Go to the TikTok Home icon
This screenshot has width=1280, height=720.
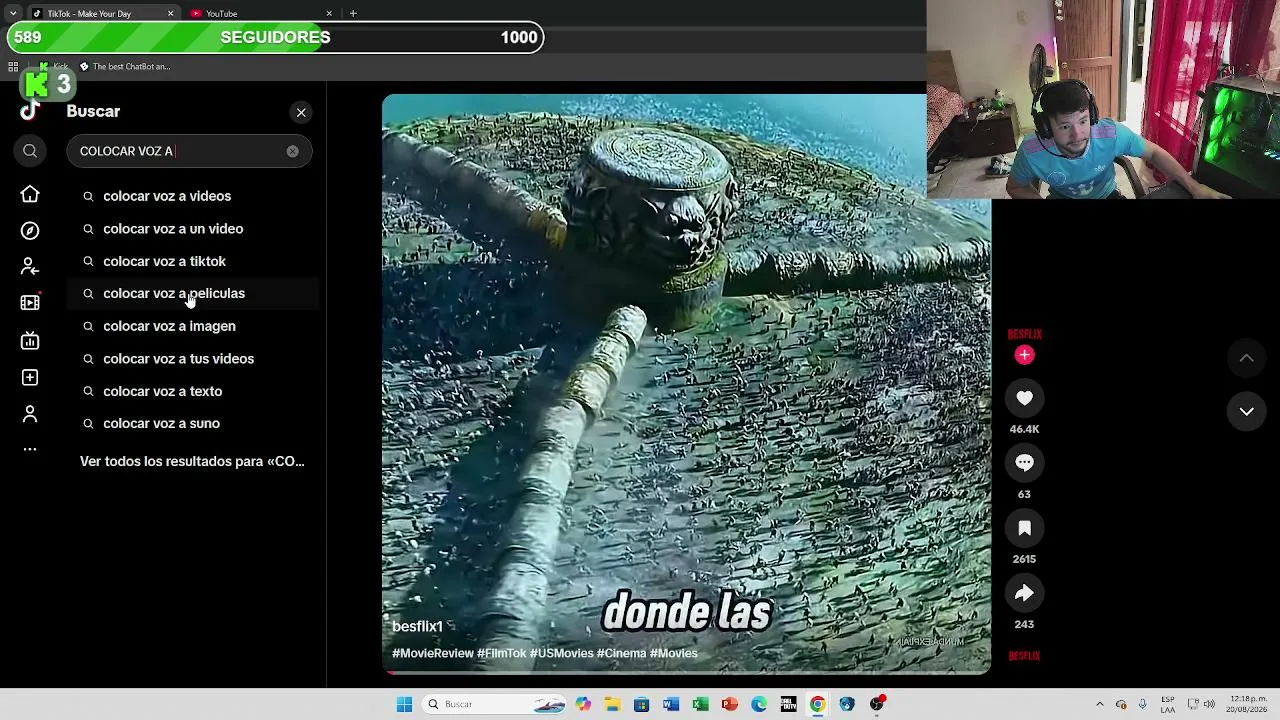coord(30,194)
